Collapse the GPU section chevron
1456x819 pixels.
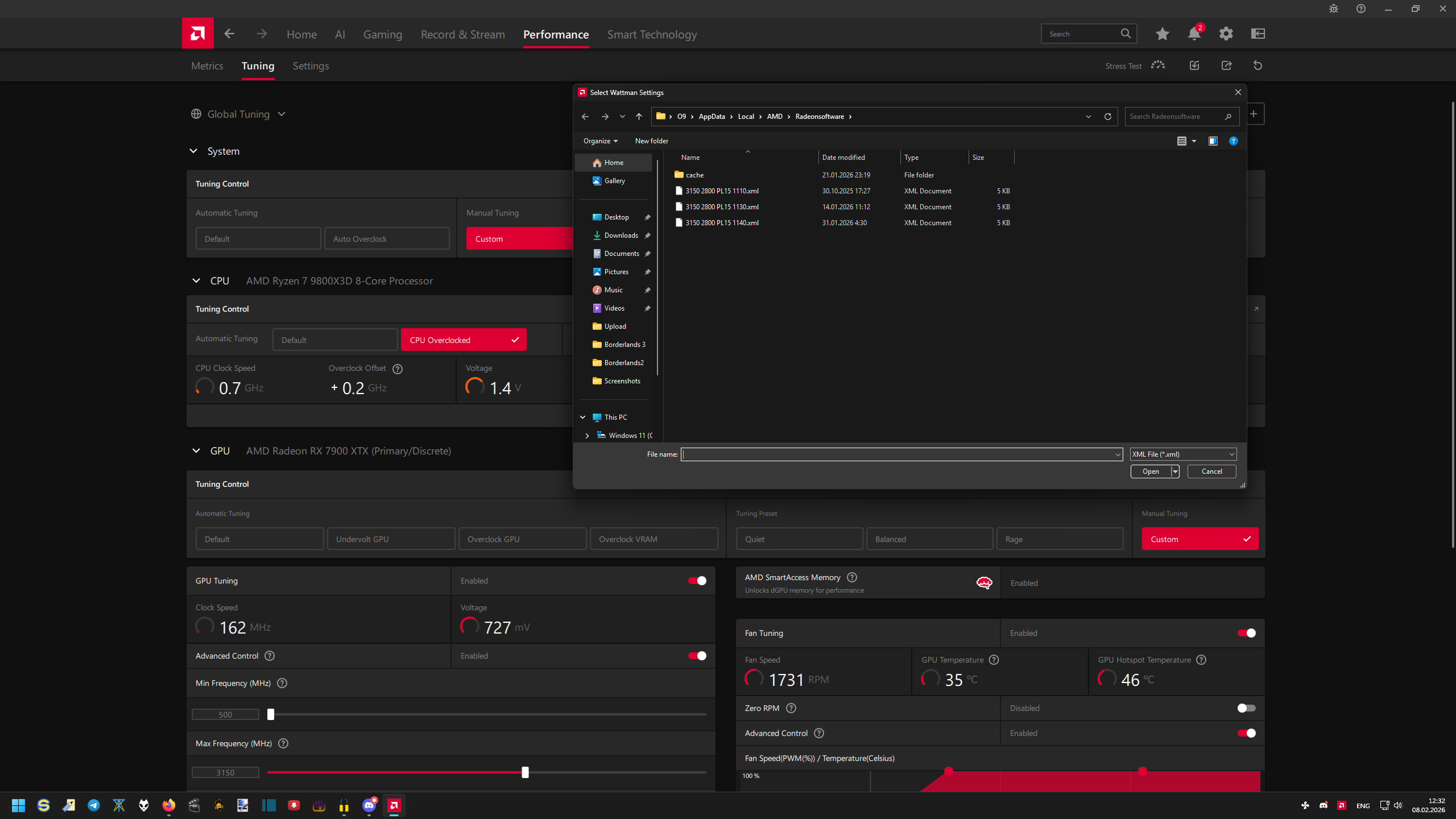196,451
